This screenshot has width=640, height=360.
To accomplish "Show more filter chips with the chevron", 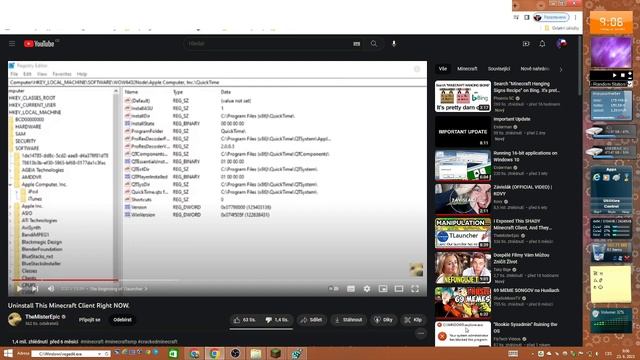I will point(561,69).
